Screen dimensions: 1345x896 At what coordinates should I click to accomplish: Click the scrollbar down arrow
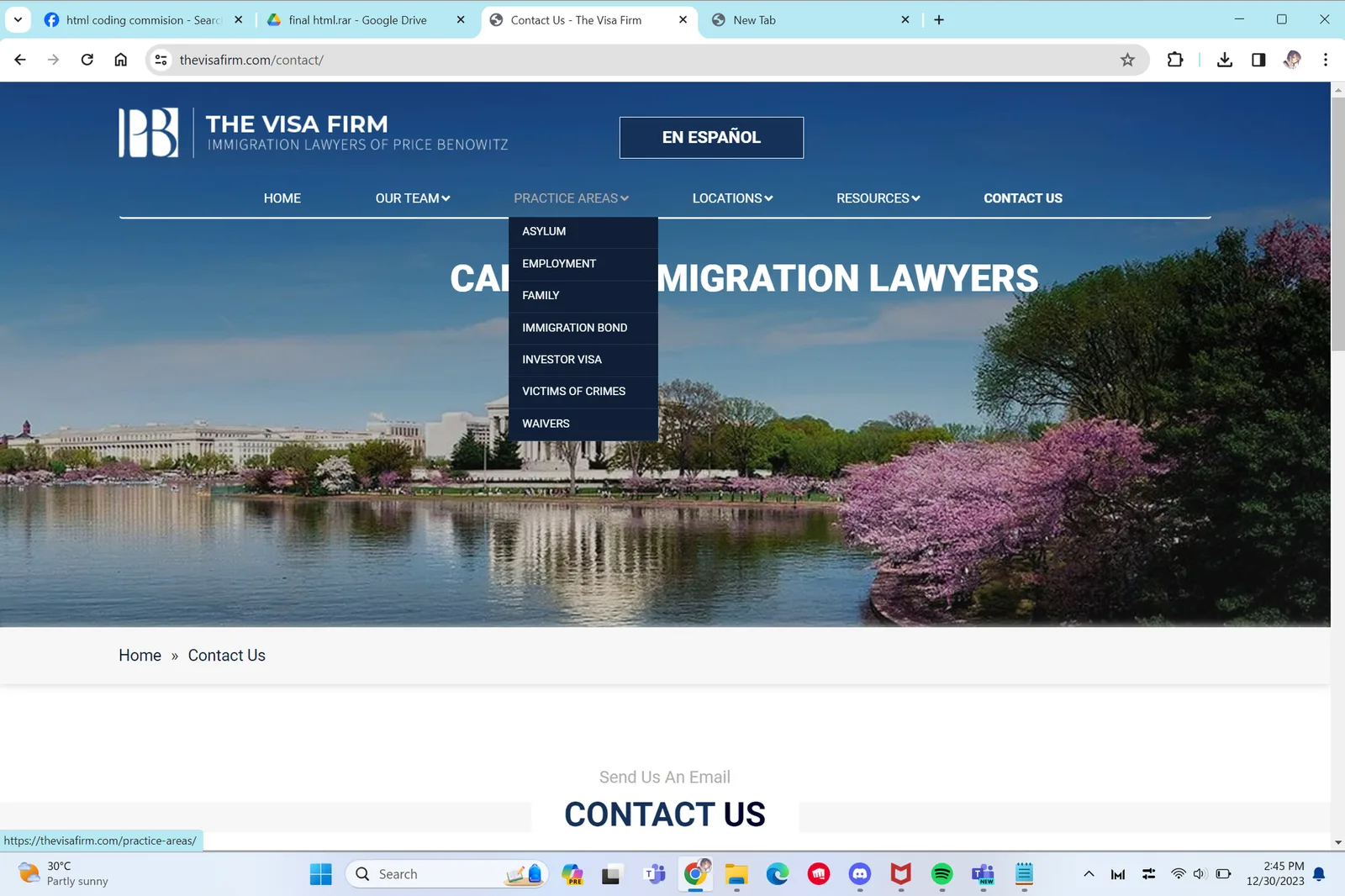coord(1337,842)
